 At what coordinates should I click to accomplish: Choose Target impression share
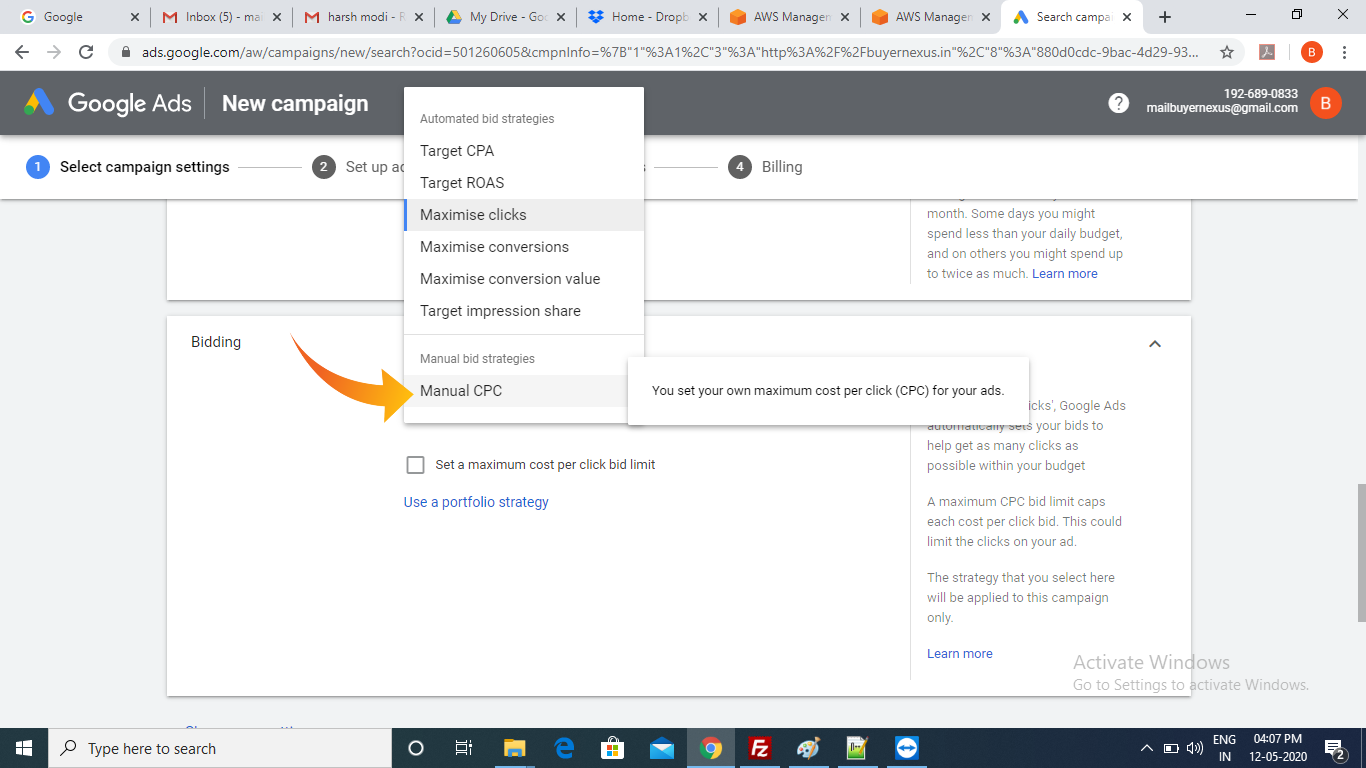pyautogui.click(x=524, y=311)
